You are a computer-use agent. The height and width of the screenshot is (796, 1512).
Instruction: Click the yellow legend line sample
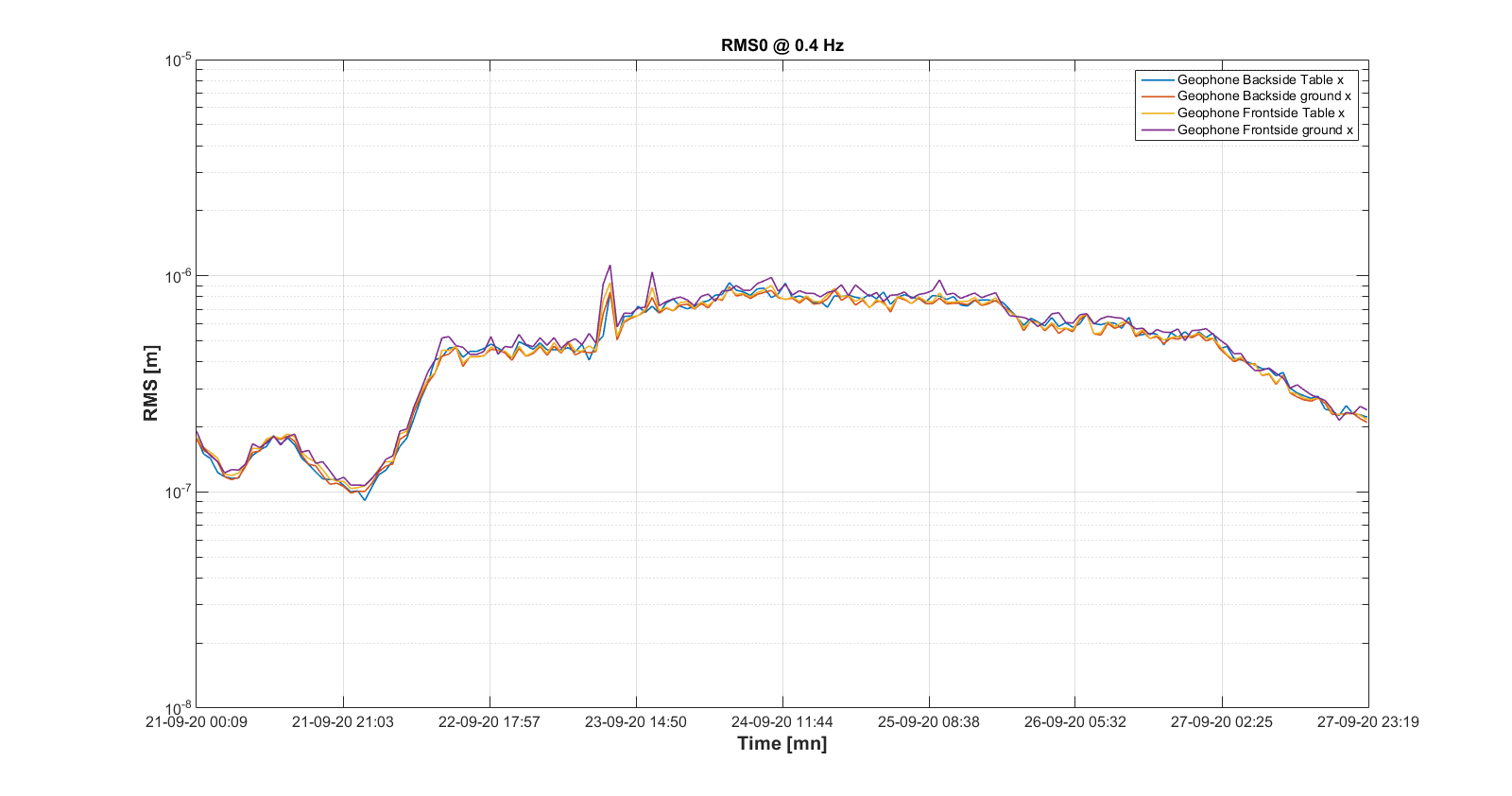[1158, 113]
